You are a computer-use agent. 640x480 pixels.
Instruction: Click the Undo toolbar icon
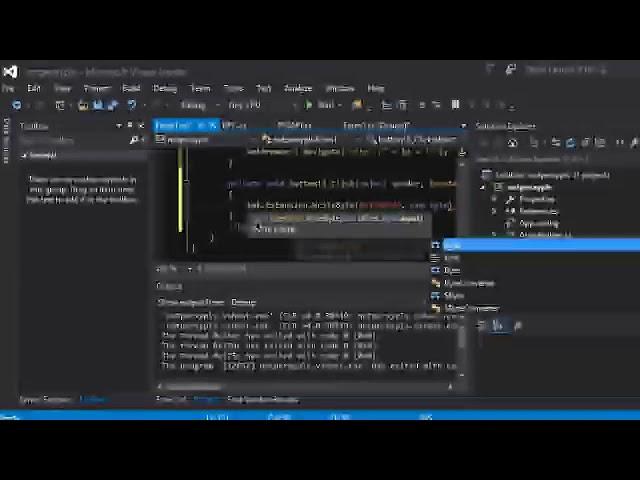point(132,105)
